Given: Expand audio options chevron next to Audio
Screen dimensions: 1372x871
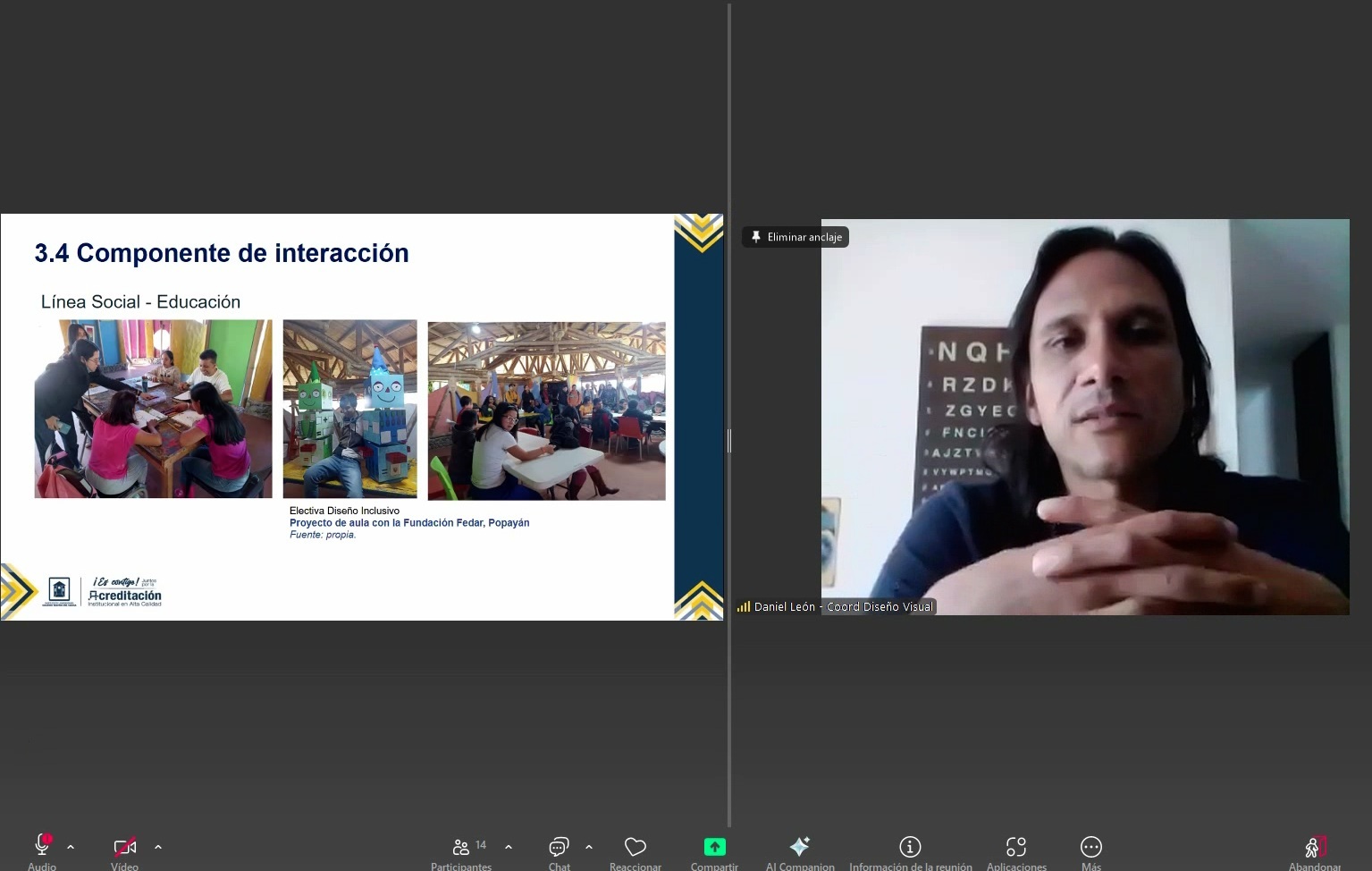Looking at the screenshot, I should [x=71, y=847].
